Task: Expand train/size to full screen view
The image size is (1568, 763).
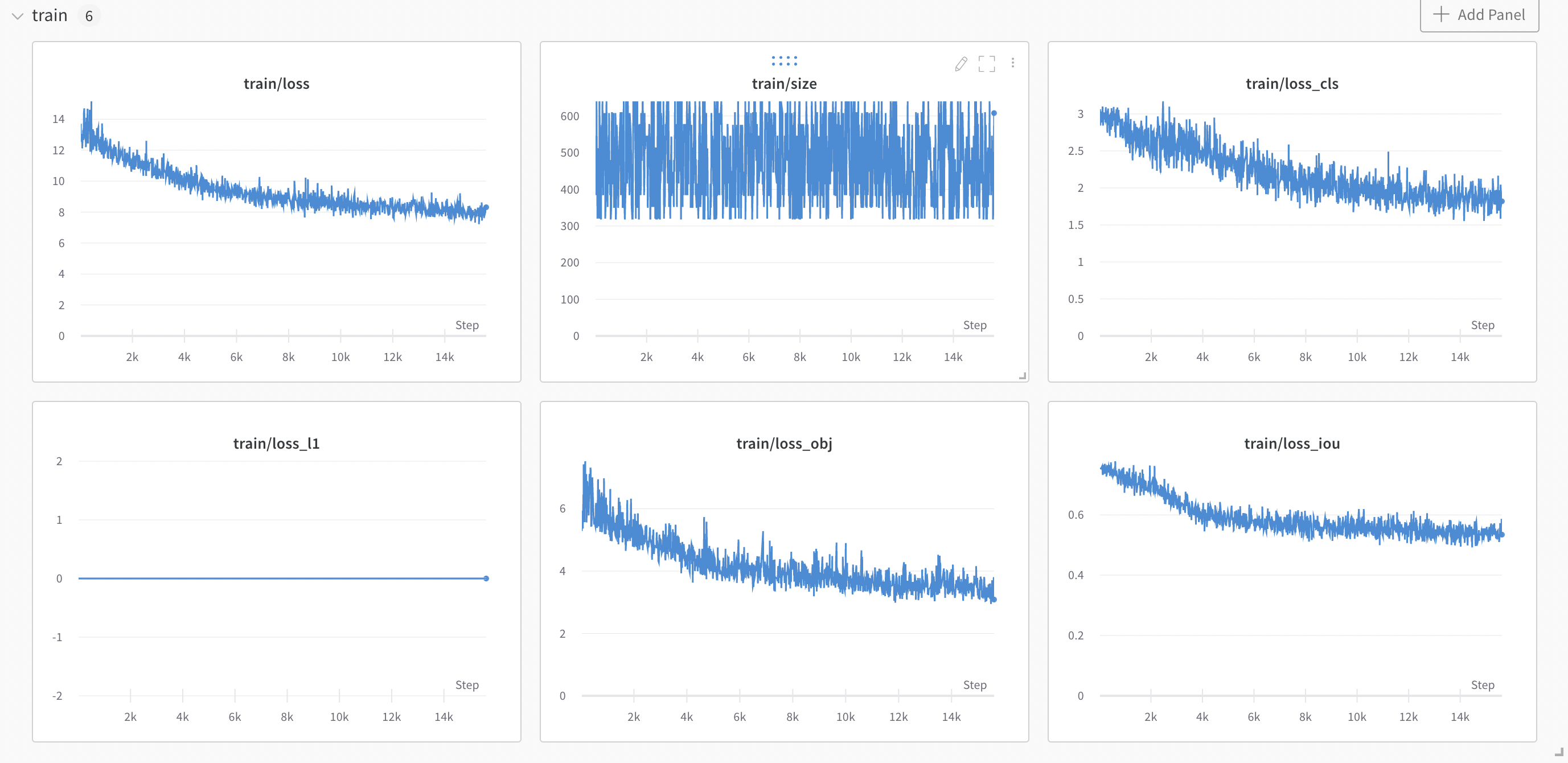Action: [987, 63]
